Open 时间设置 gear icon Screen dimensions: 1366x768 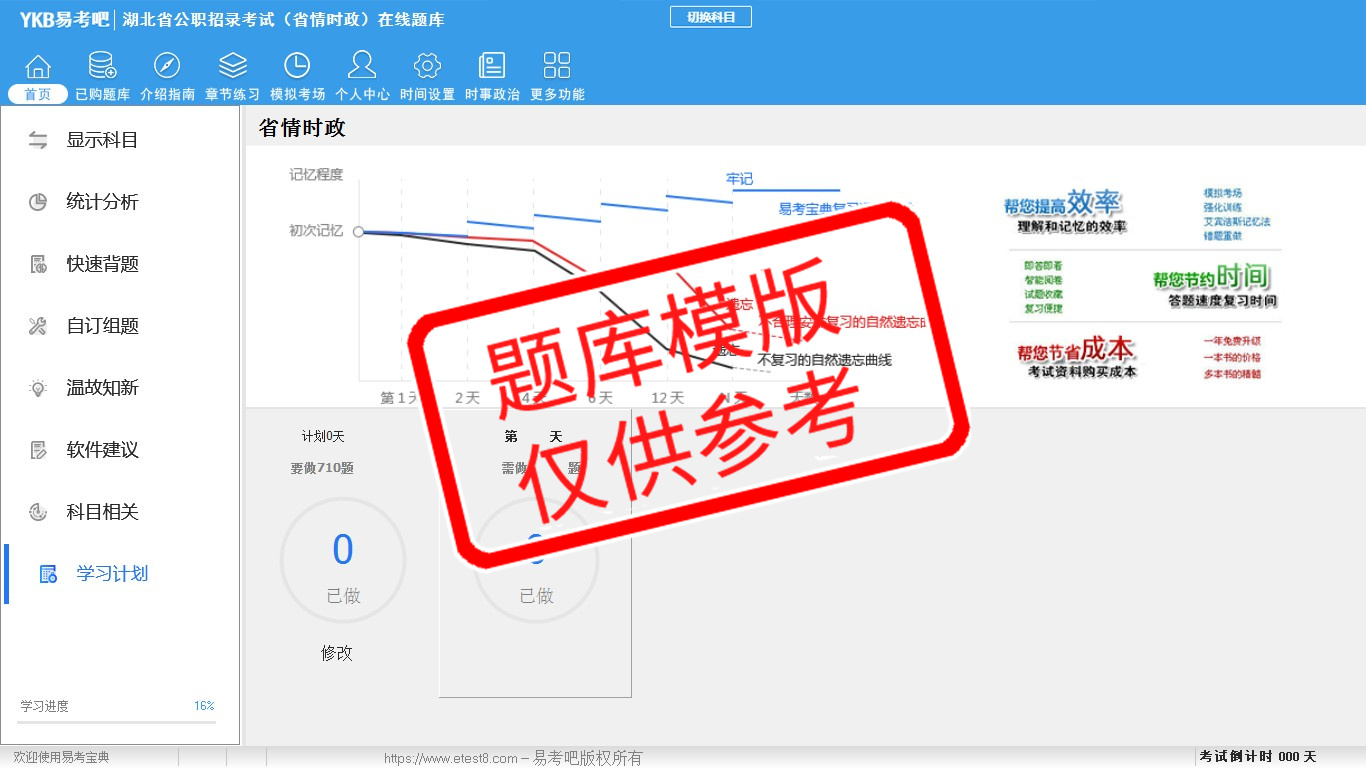coord(427,67)
